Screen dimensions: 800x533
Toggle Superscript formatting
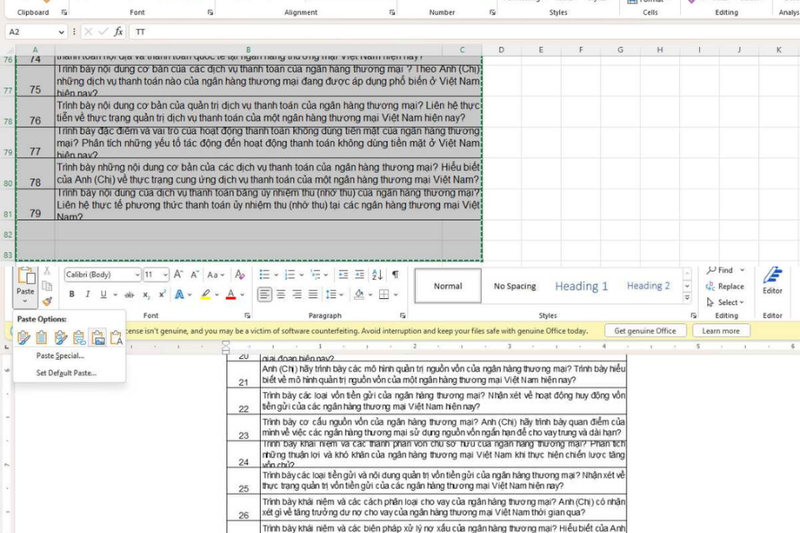point(162,294)
